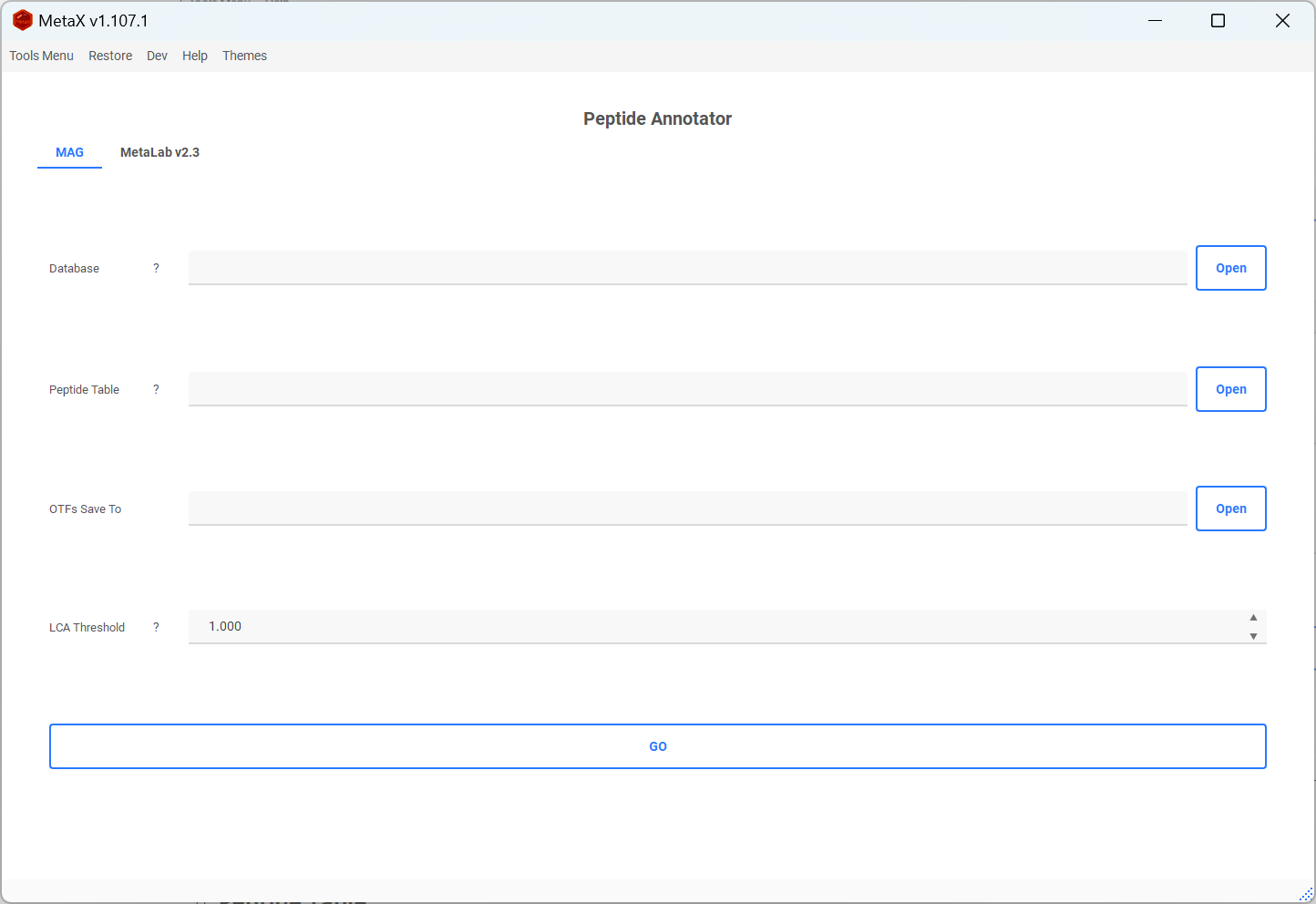Click the OTFs Save To label

pyautogui.click(x=85, y=508)
